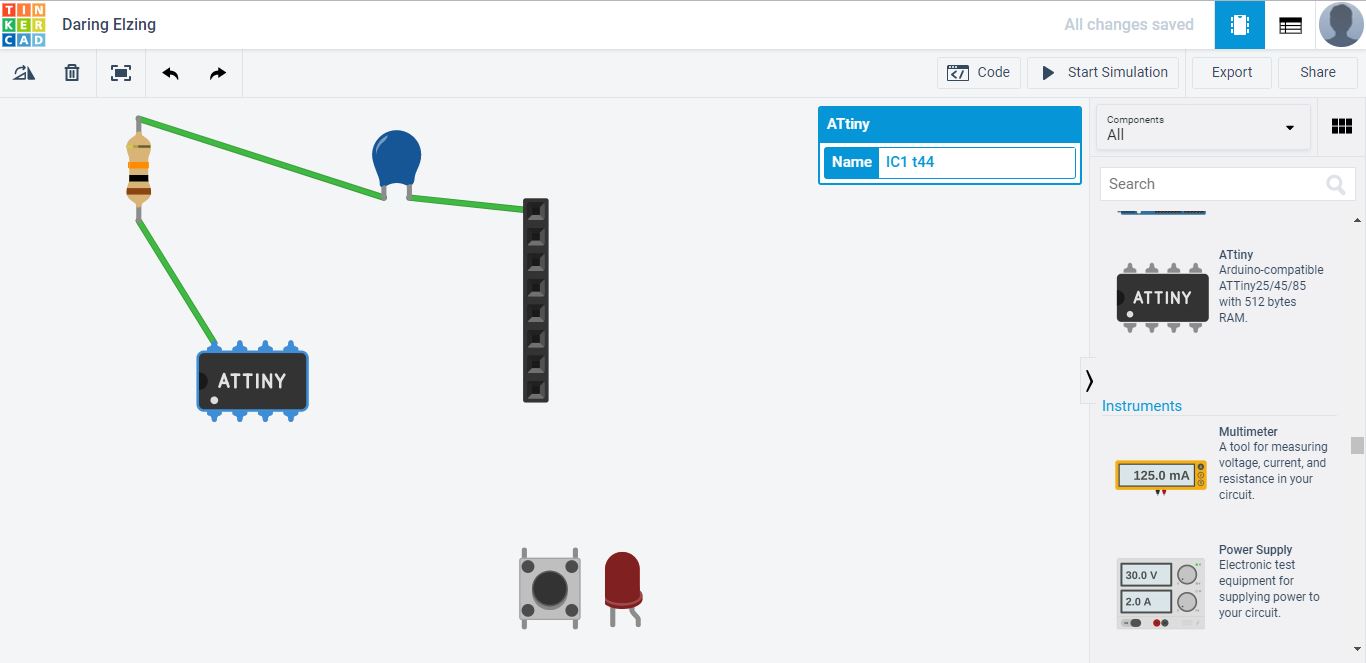Viewport: 1366px width, 663px height.
Task: Click the components panel scrollbar thumb
Action: point(1357,445)
